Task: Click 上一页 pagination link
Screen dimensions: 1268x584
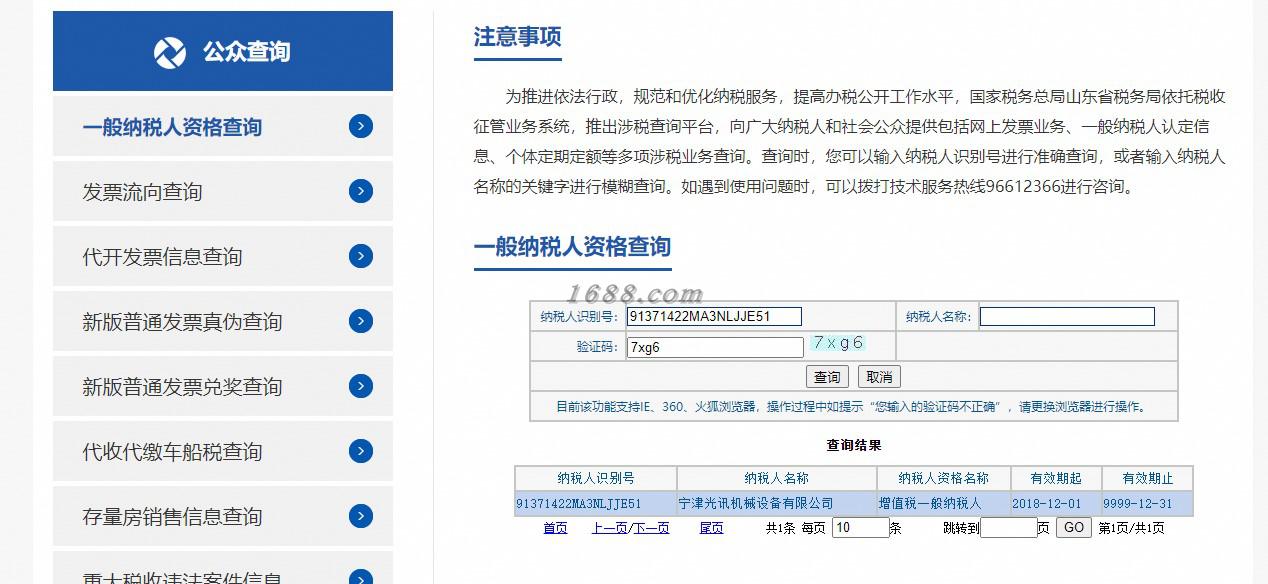Action: tap(609, 528)
